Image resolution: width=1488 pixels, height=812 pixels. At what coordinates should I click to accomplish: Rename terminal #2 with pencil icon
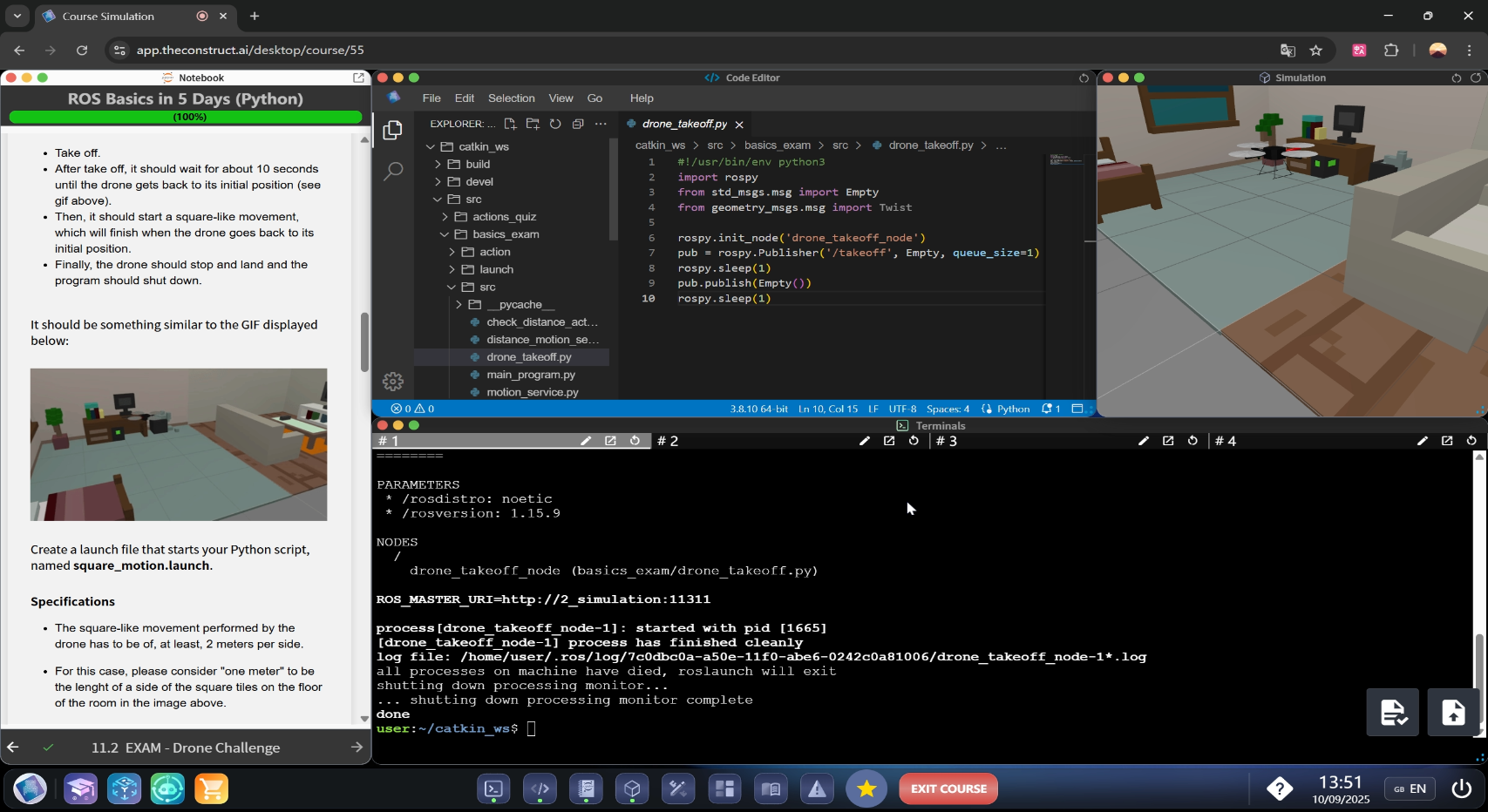[x=865, y=441]
